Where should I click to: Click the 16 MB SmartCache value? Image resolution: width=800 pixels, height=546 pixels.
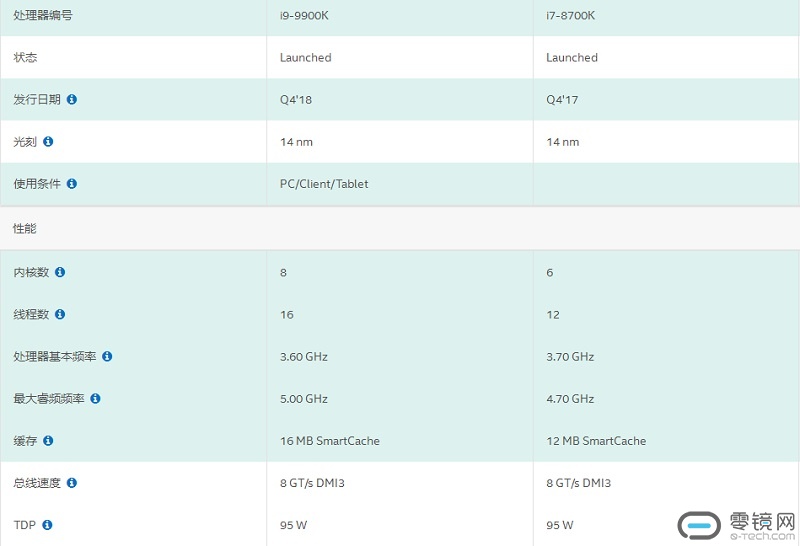[x=330, y=441]
